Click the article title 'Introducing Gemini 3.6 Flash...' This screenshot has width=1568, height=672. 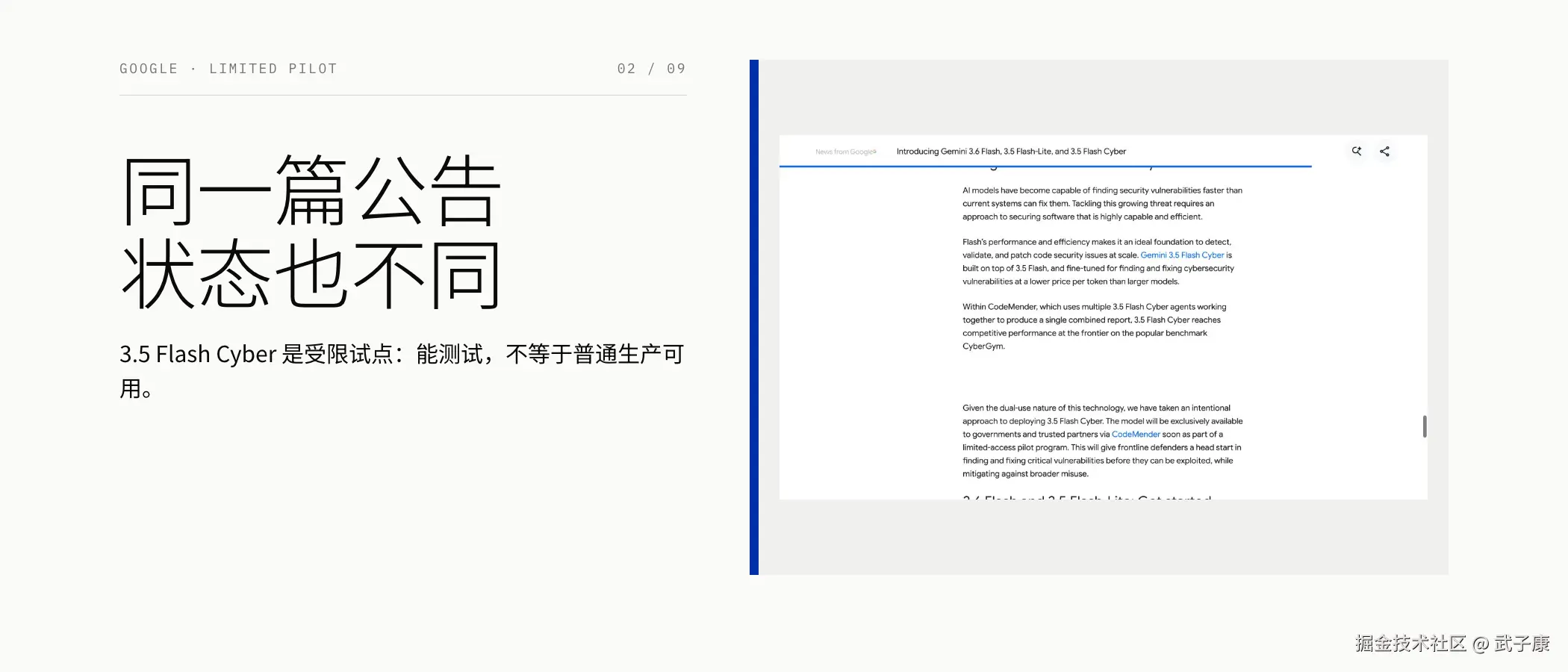coord(1011,152)
